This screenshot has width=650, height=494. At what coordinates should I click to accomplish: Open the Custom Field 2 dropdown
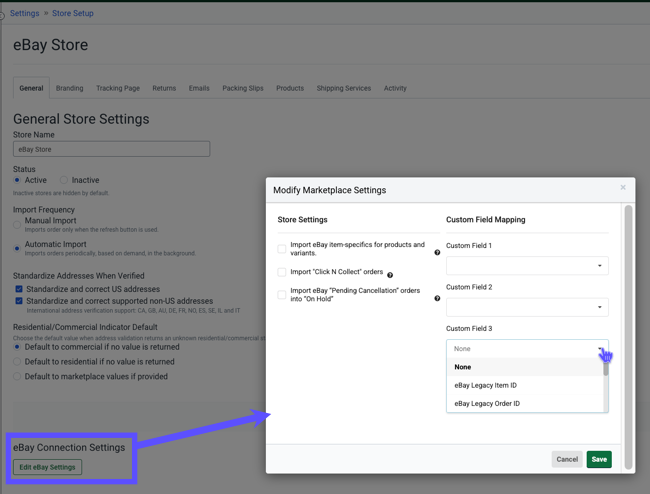pos(527,307)
